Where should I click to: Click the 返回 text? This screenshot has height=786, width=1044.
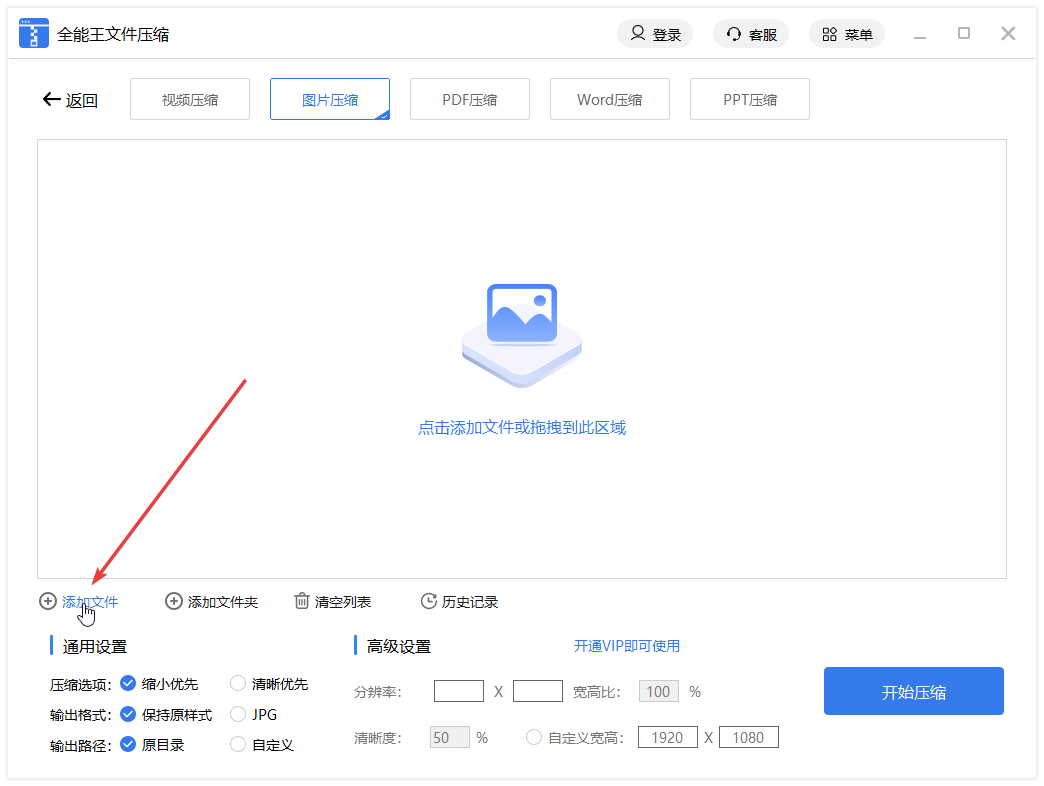[81, 100]
